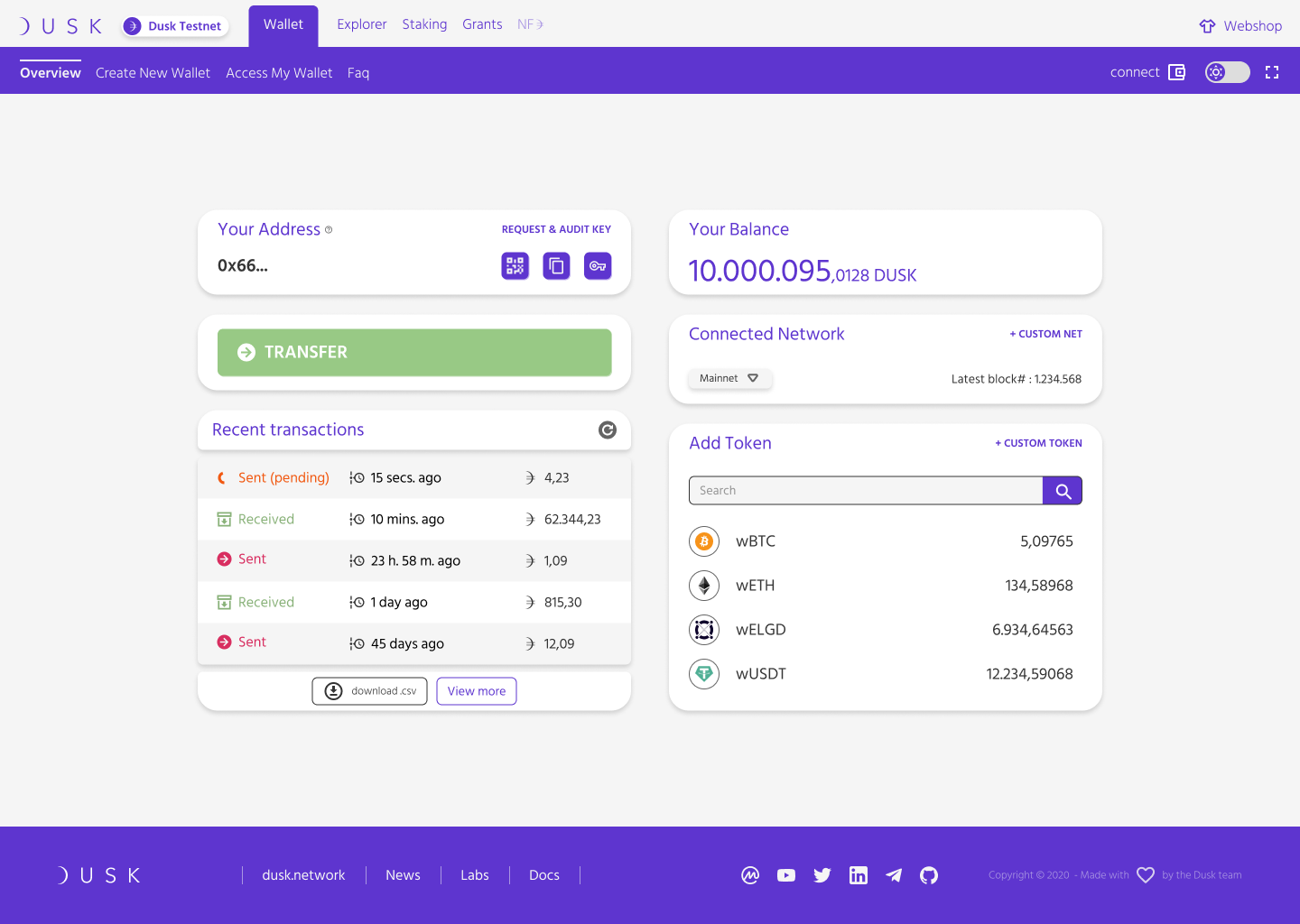Open the Twitter footer icon
Image resolution: width=1300 pixels, height=924 pixels.
(822, 875)
